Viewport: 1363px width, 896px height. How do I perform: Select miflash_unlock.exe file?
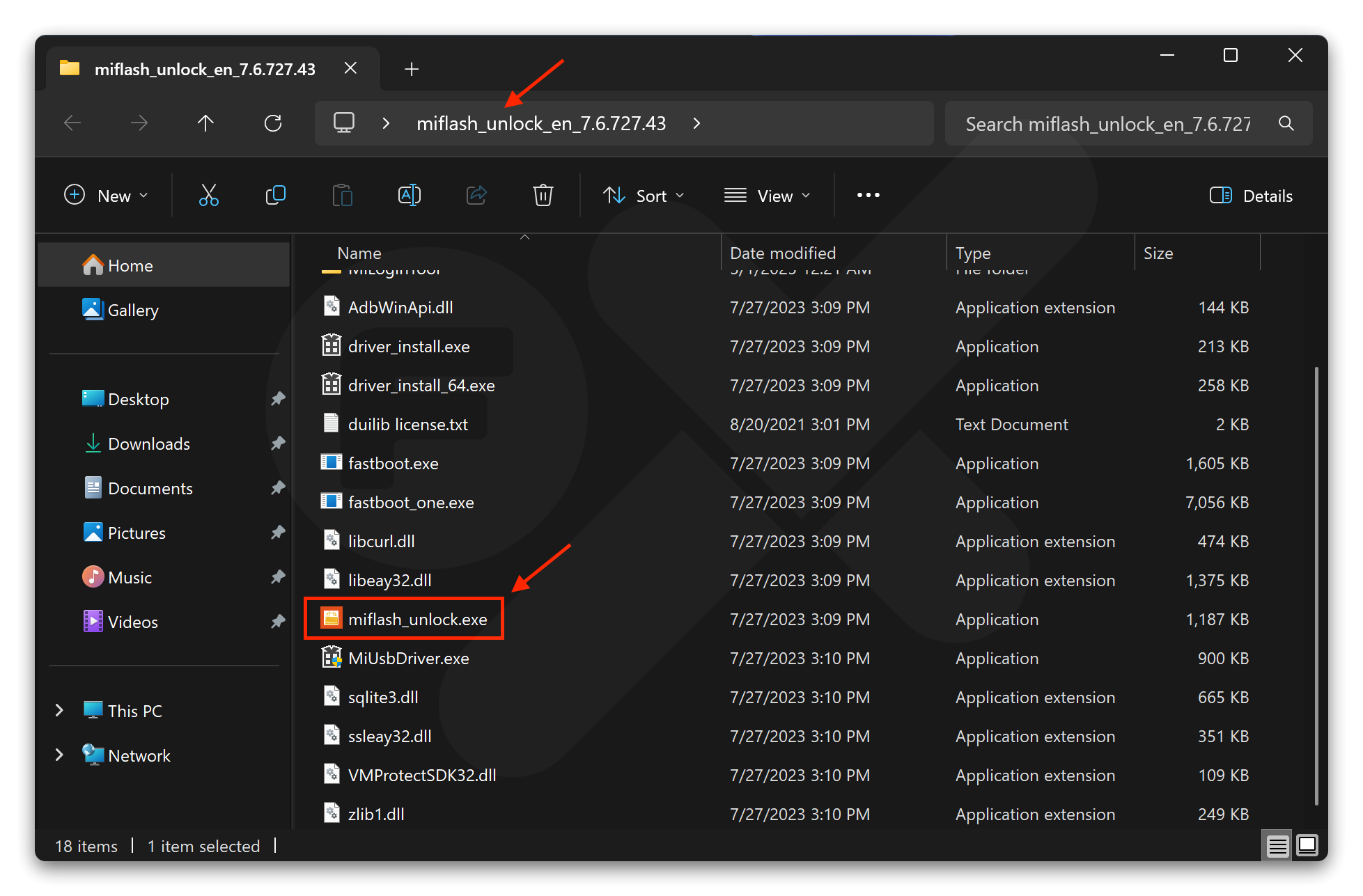tap(416, 619)
